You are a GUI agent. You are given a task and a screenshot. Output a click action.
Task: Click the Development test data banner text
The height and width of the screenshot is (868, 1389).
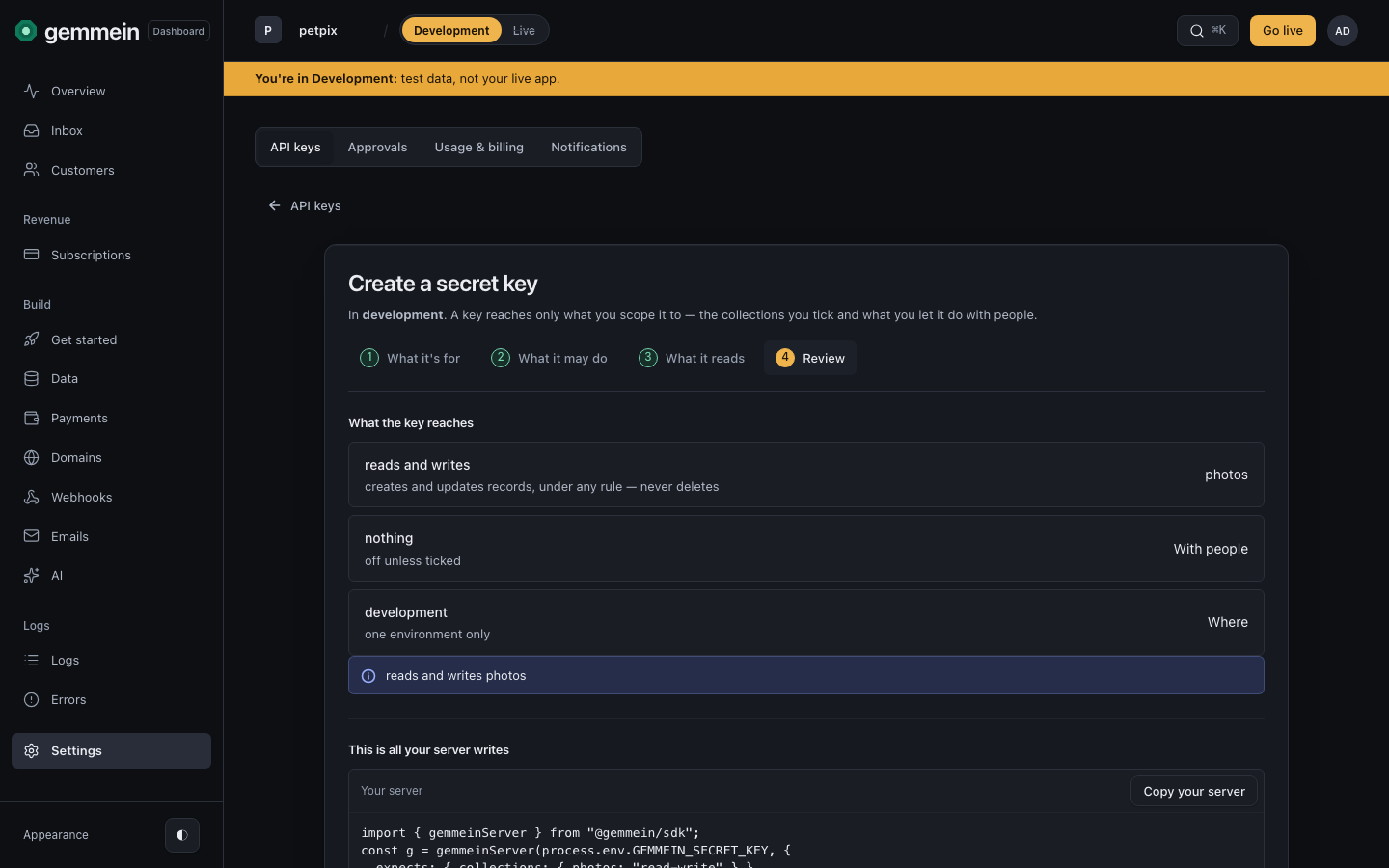407,79
